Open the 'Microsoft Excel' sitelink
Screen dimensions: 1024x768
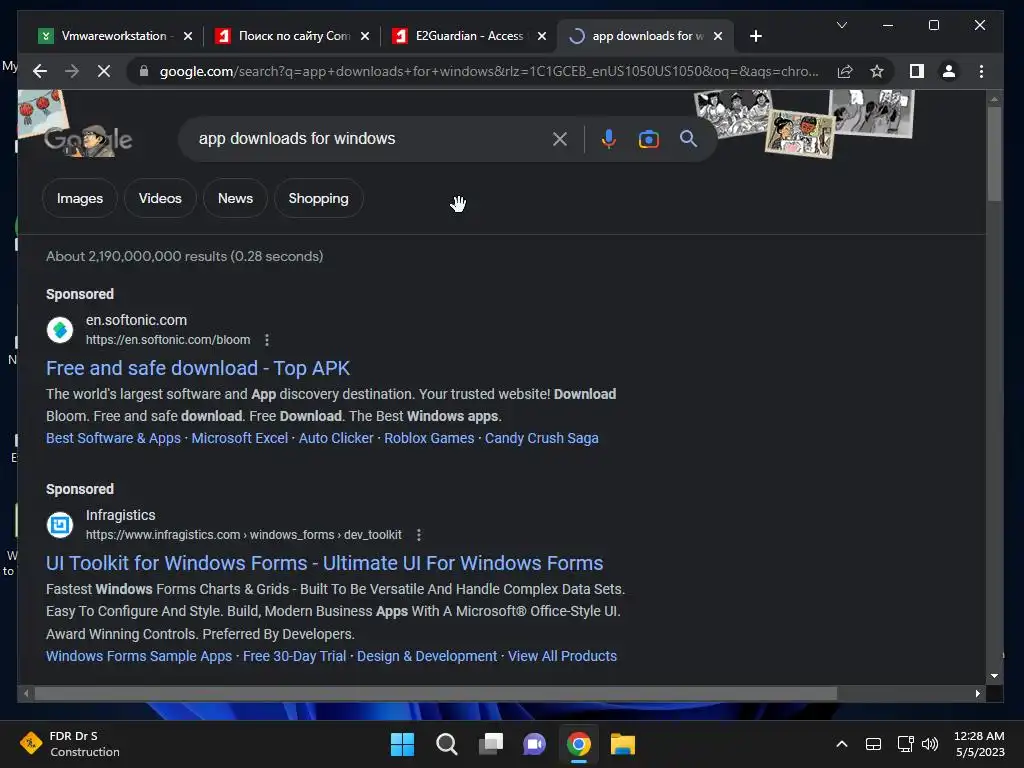[240, 438]
